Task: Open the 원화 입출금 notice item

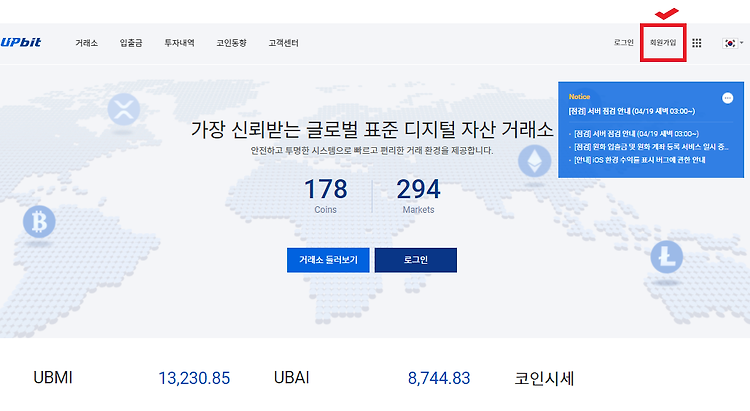Action: click(x=651, y=147)
